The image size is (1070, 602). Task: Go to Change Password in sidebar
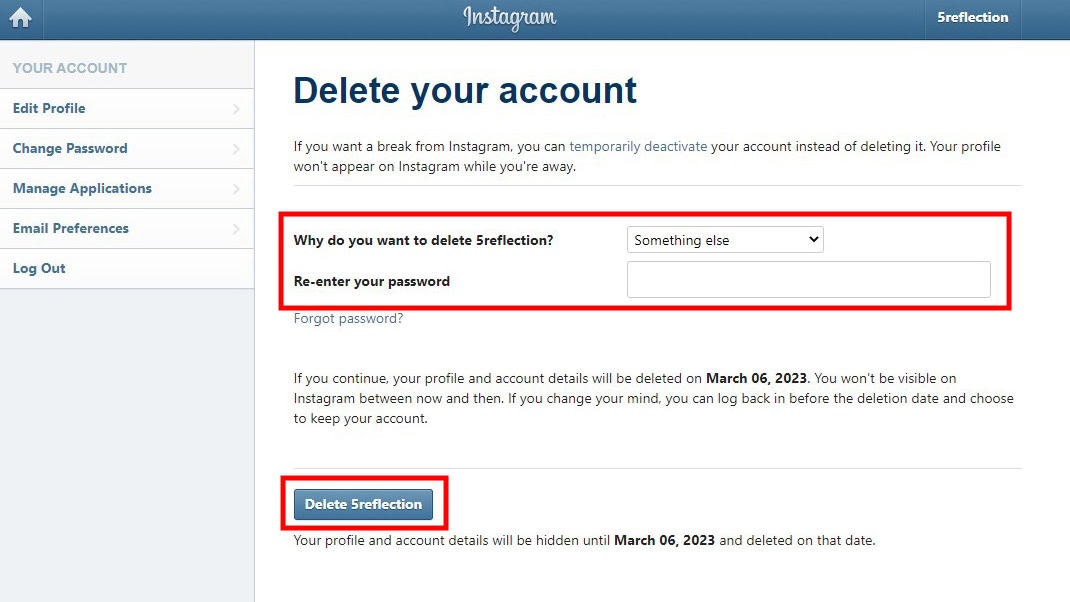point(70,148)
